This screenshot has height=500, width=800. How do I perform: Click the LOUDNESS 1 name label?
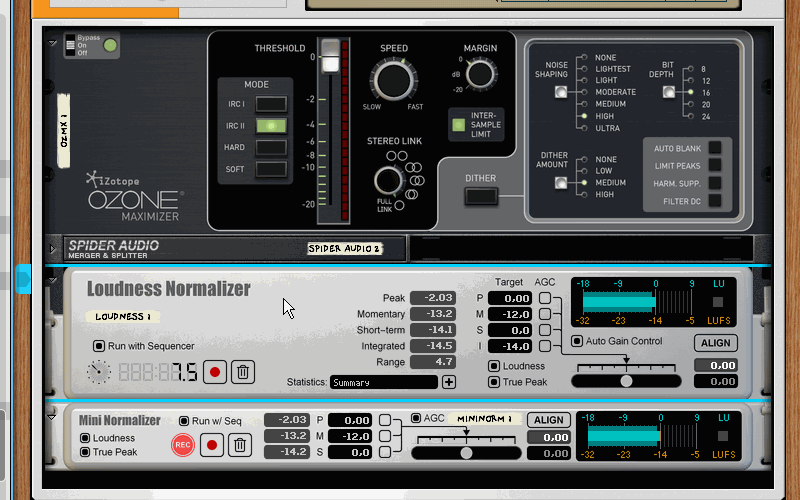coord(122,316)
